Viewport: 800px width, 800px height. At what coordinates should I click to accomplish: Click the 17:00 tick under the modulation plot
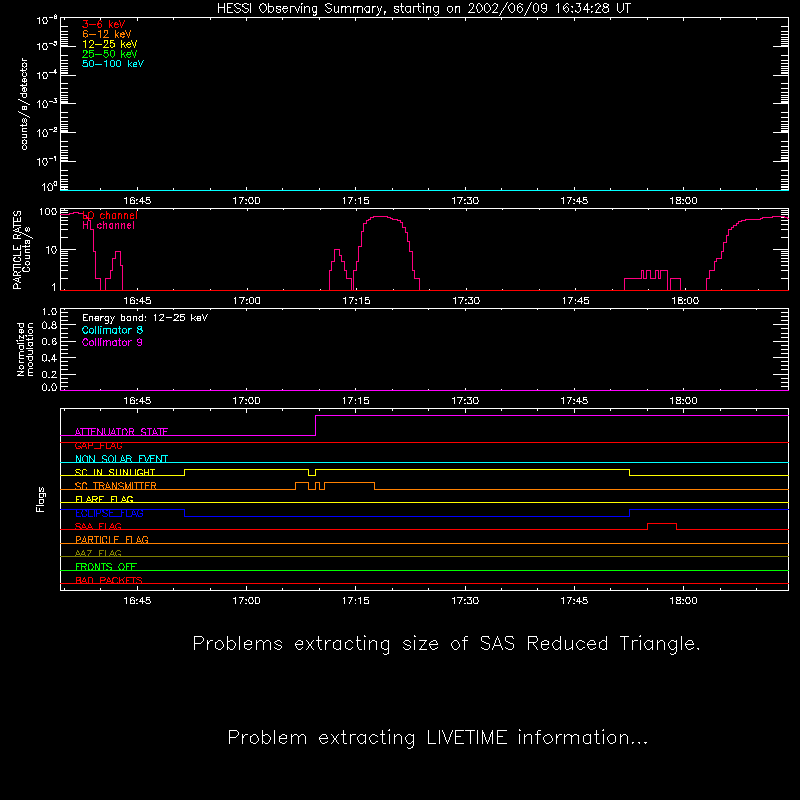[x=246, y=401]
